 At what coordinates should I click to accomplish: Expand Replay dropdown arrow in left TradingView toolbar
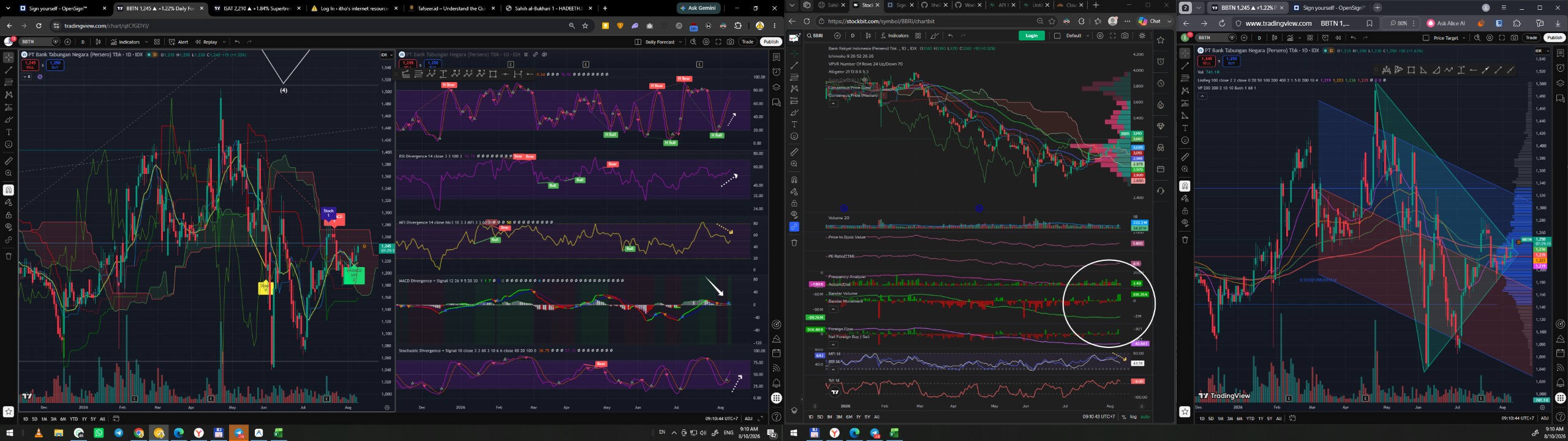(224, 42)
